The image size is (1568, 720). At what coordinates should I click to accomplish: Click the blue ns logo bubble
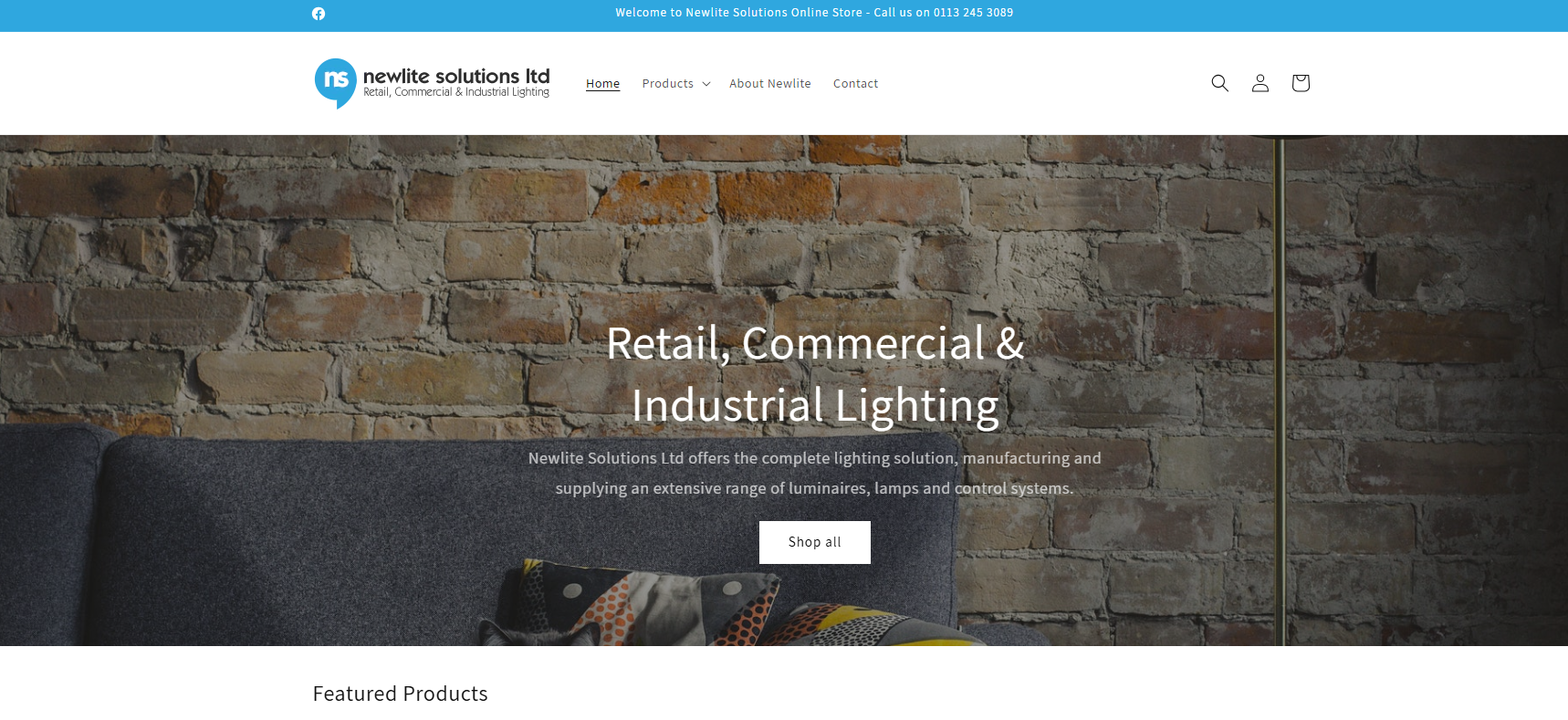point(335,83)
